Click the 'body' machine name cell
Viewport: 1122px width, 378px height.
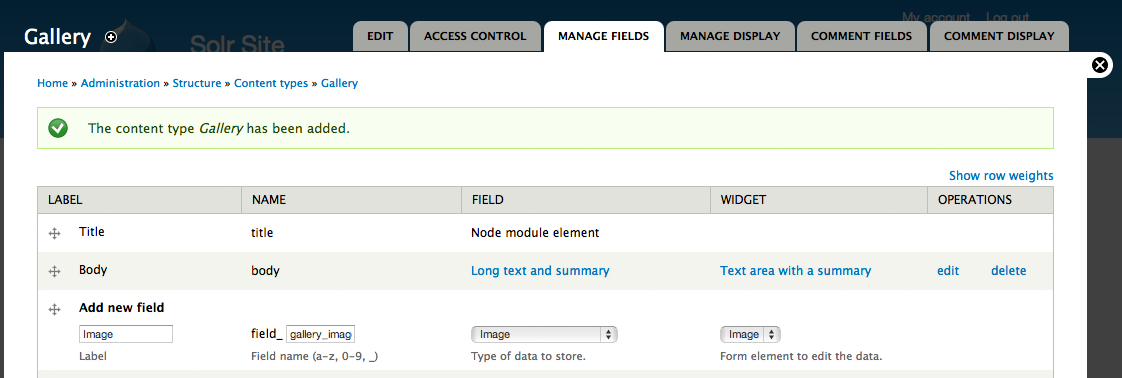265,271
